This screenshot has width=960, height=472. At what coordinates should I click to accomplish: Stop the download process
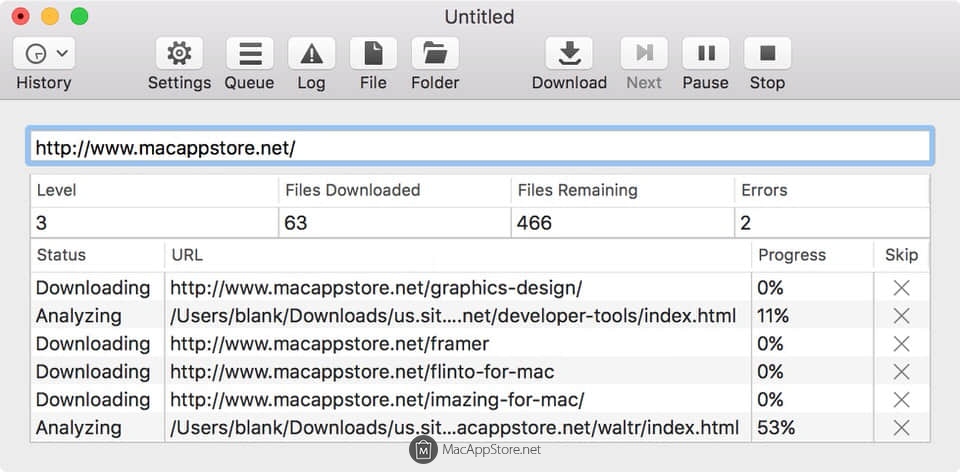click(x=767, y=53)
